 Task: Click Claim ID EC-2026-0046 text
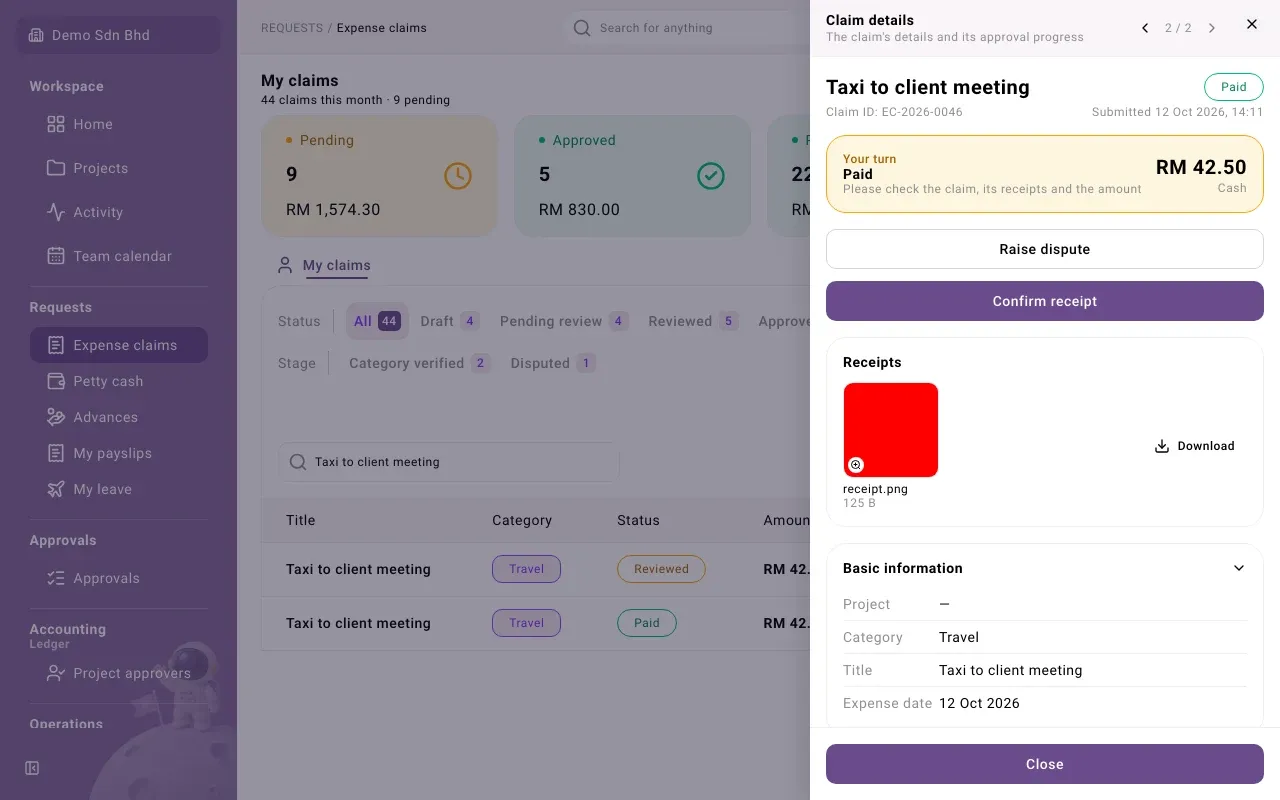coord(894,112)
